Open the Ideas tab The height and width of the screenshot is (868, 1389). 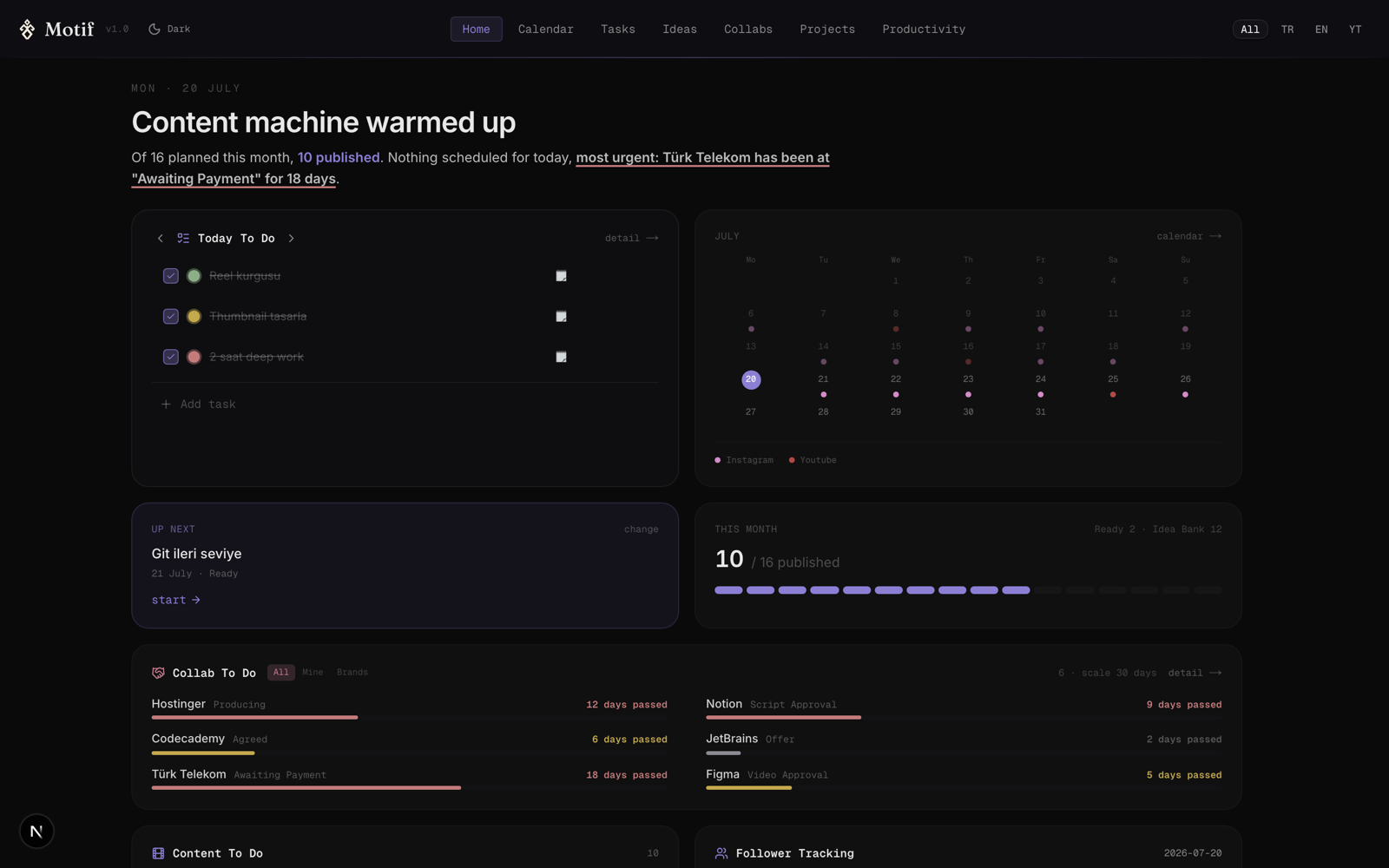(x=680, y=30)
